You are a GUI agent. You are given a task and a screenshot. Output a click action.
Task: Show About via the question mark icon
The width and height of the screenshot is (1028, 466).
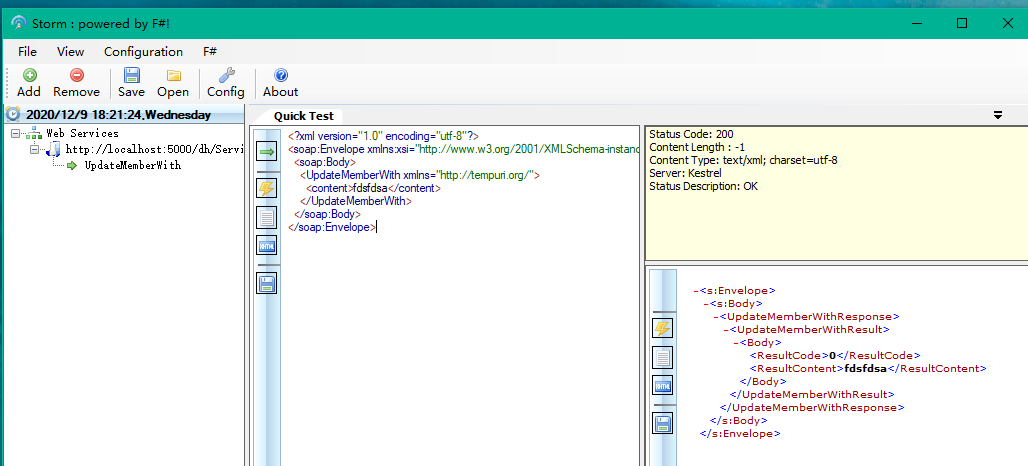click(281, 75)
